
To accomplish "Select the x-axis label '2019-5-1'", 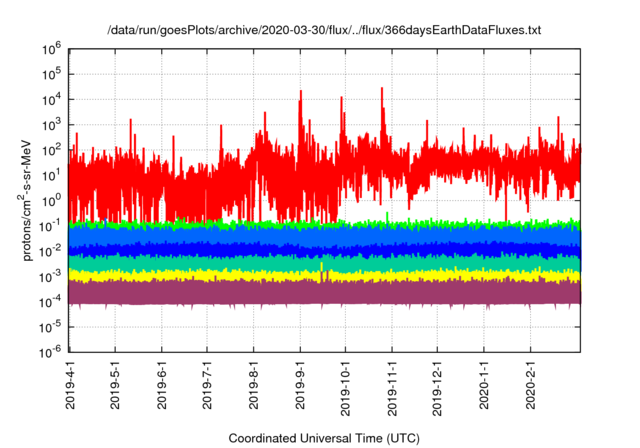I will coord(115,385).
